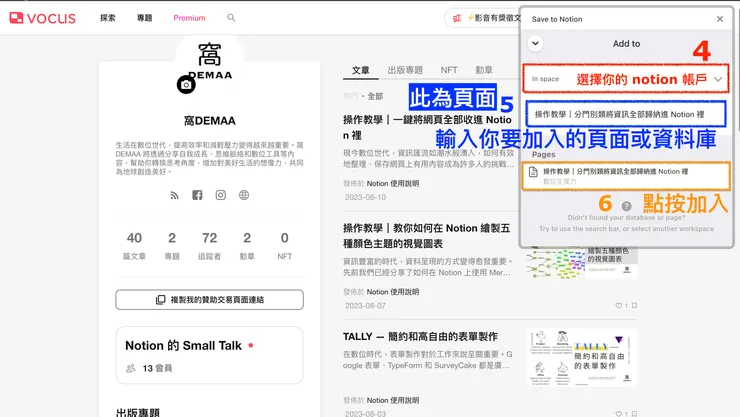Image resolution: width=740 pixels, height=417 pixels.
Task: Click the help question mark icon
Action: point(626,206)
